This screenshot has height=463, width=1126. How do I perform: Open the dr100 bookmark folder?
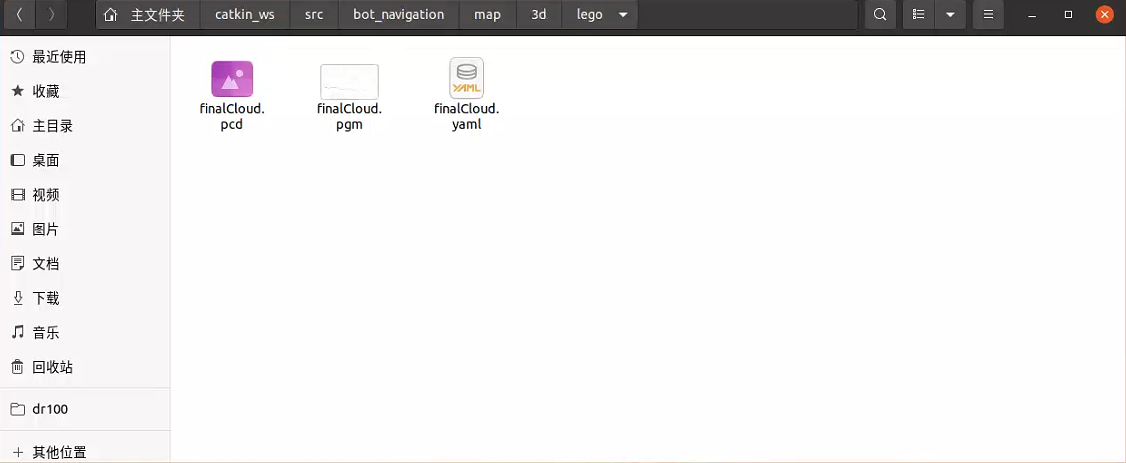(x=50, y=409)
